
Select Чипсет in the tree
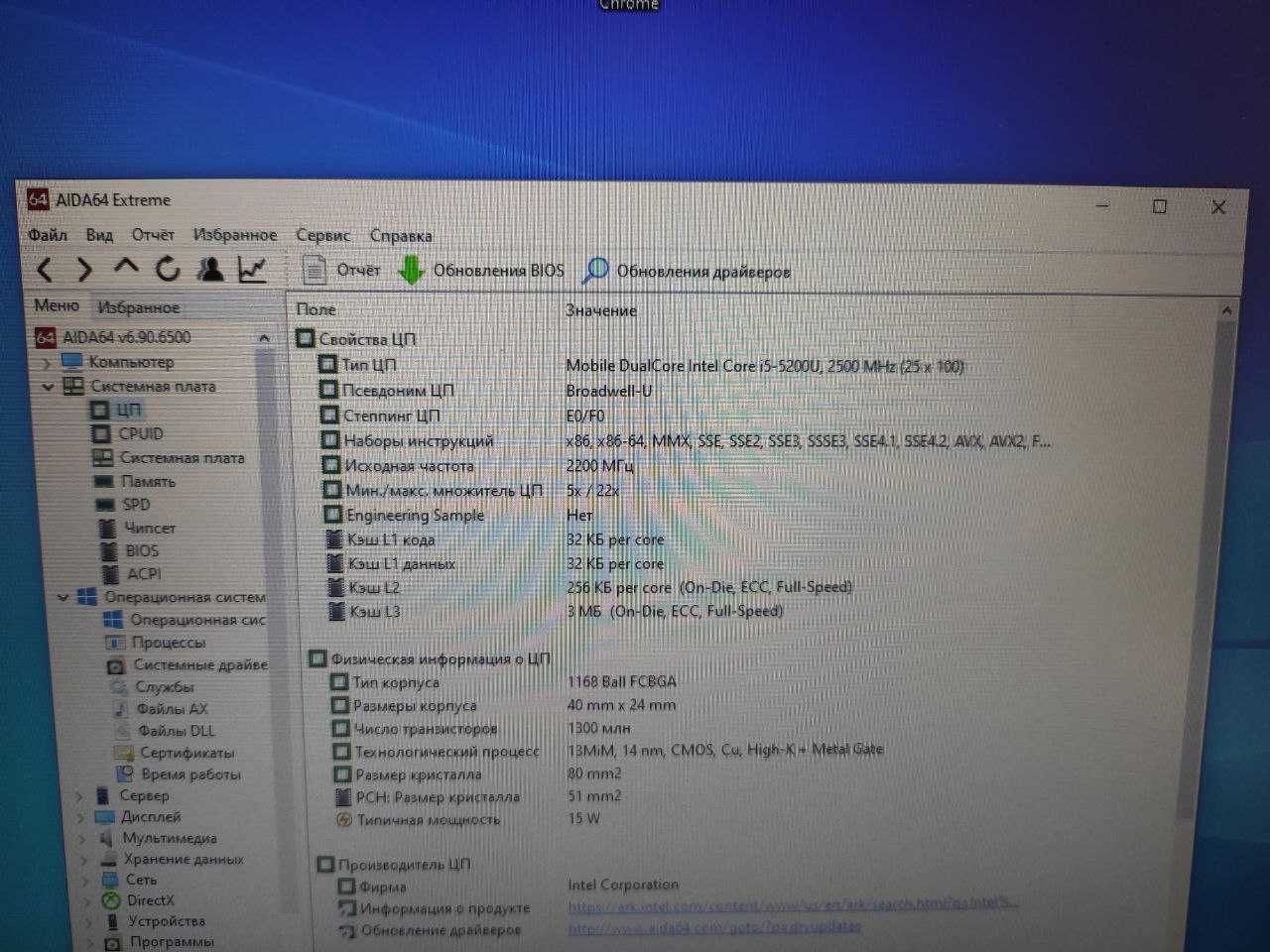tap(139, 528)
